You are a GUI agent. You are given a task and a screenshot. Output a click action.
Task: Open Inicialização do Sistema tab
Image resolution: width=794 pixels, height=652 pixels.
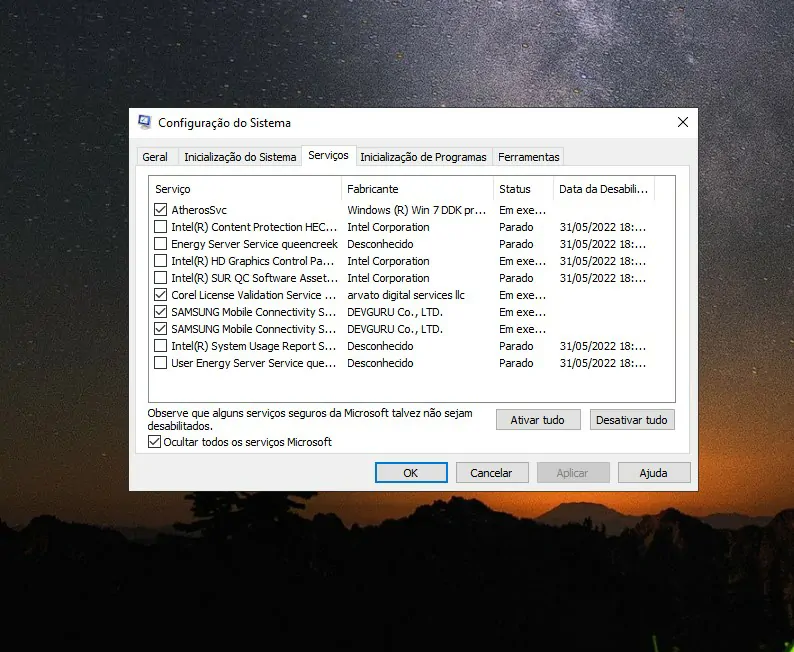click(x=240, y=157)
